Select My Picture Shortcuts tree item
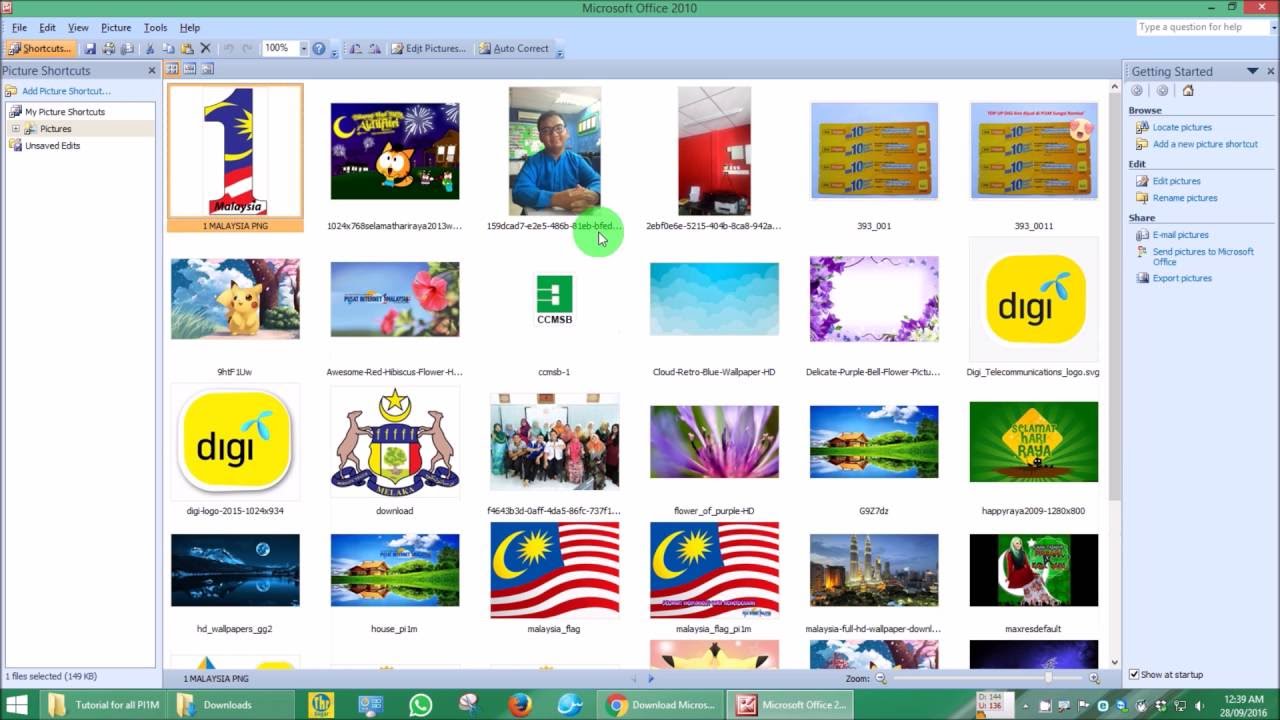 click(x=65, y=112)
